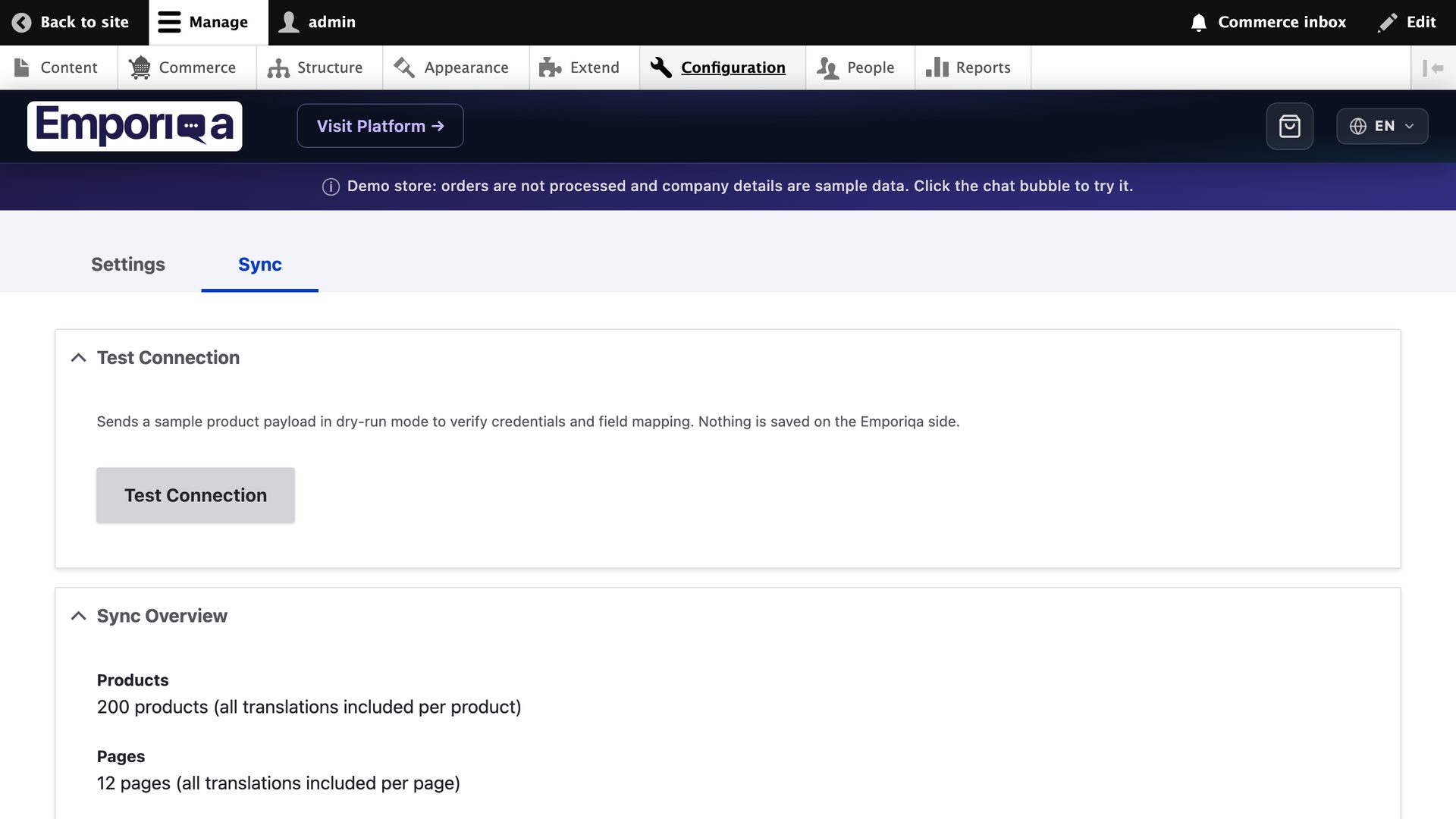Image resolution: width=1456 pixels, height=819 pixels.
Task: Open the EN language dropdown
Action: (x=1382, y=126)
